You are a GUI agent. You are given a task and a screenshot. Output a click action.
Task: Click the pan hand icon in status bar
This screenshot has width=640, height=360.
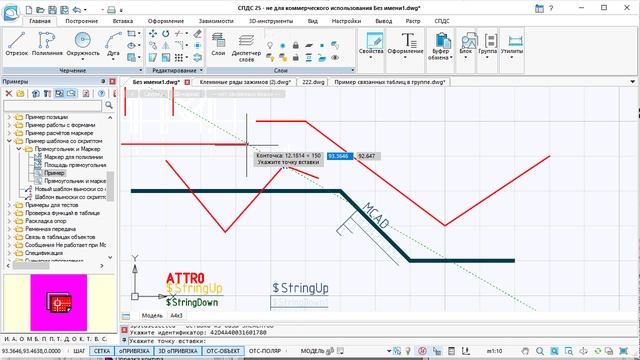click(526, 351)
